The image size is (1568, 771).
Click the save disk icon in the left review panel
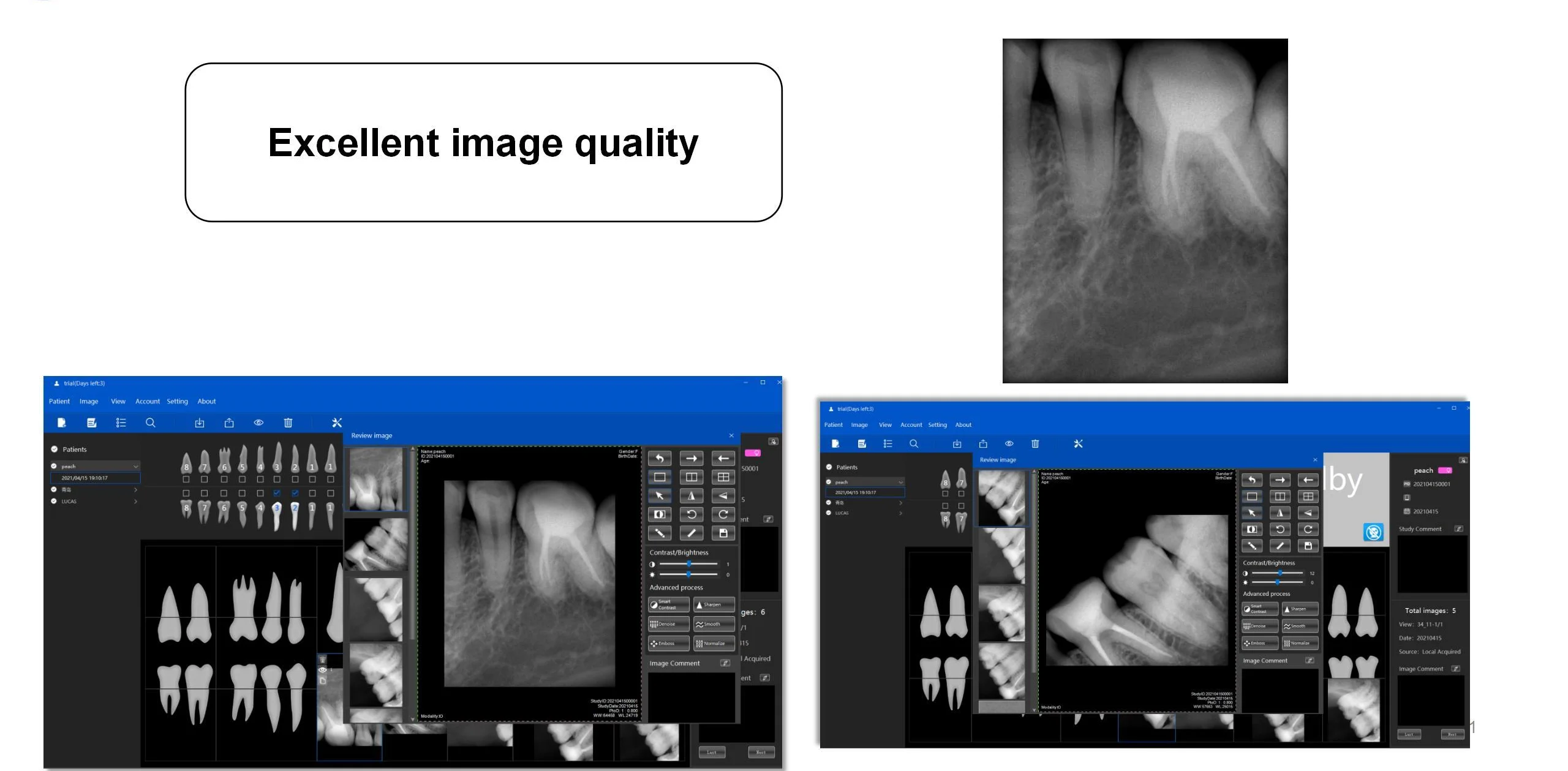click(723, 533)
